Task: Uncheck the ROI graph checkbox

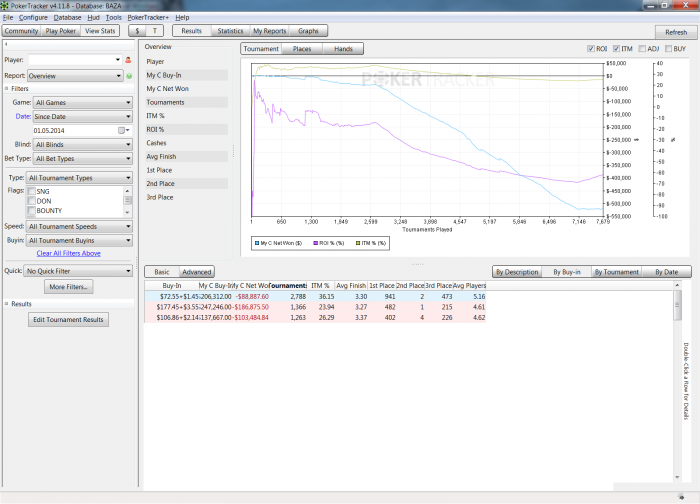Action: point(590,48)
